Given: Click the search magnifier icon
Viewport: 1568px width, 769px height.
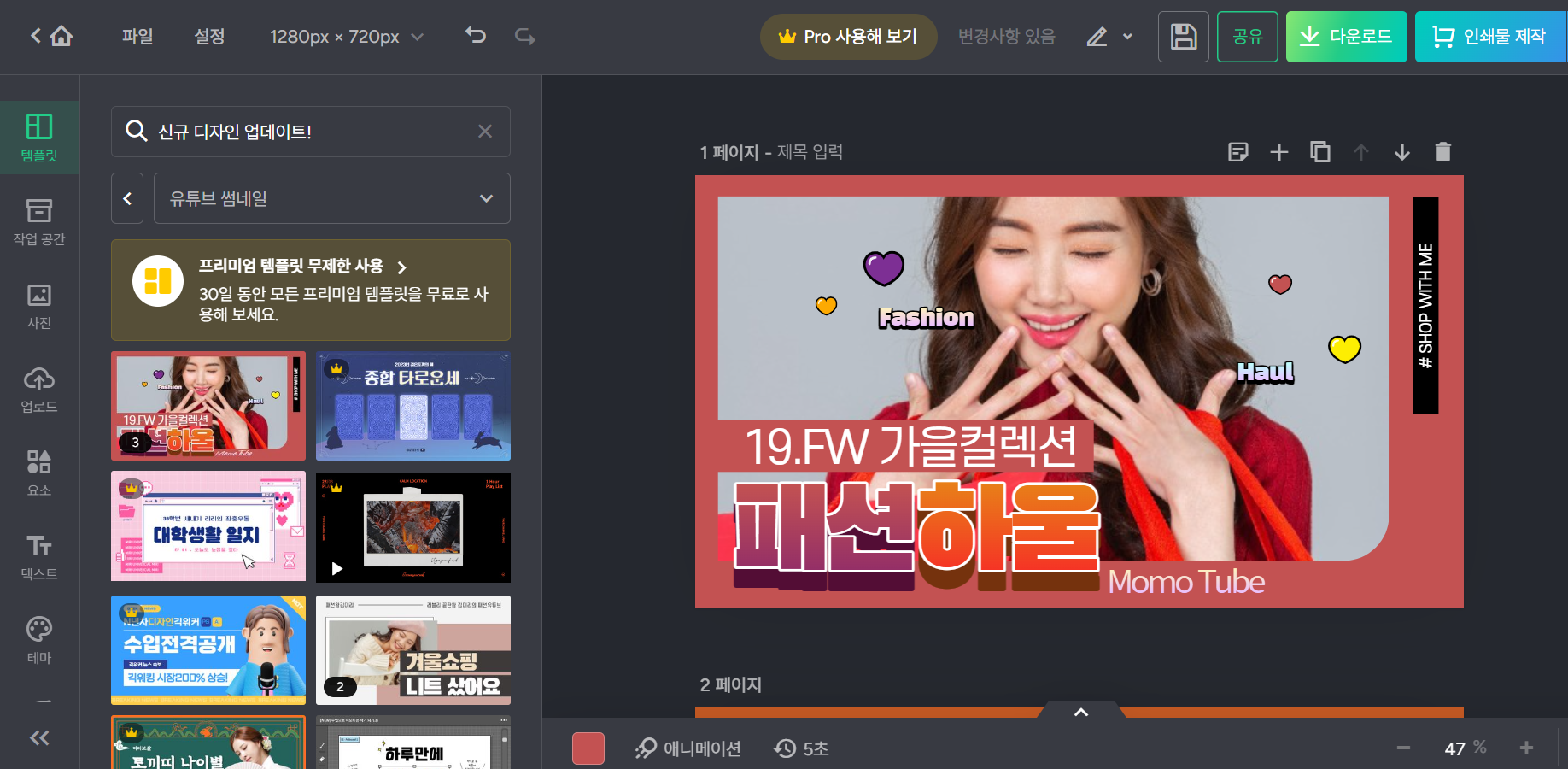Looking at the screenshot, I should (x=137, y=131).
